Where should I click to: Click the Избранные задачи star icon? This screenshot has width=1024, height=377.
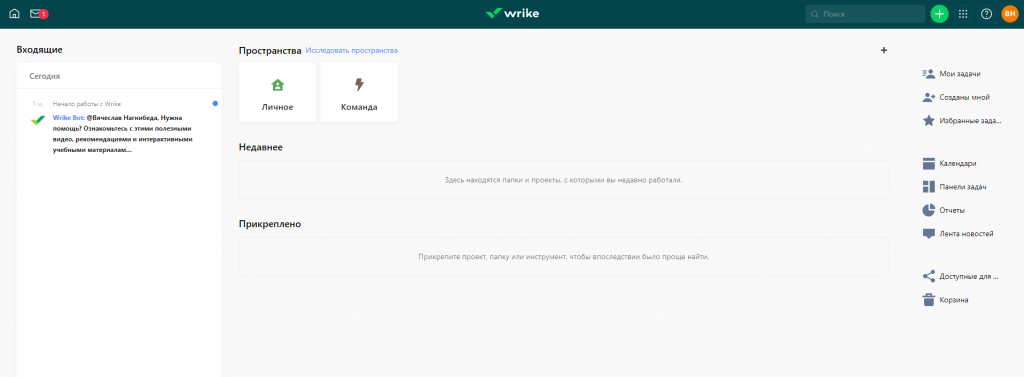click(x=929, y=121)
